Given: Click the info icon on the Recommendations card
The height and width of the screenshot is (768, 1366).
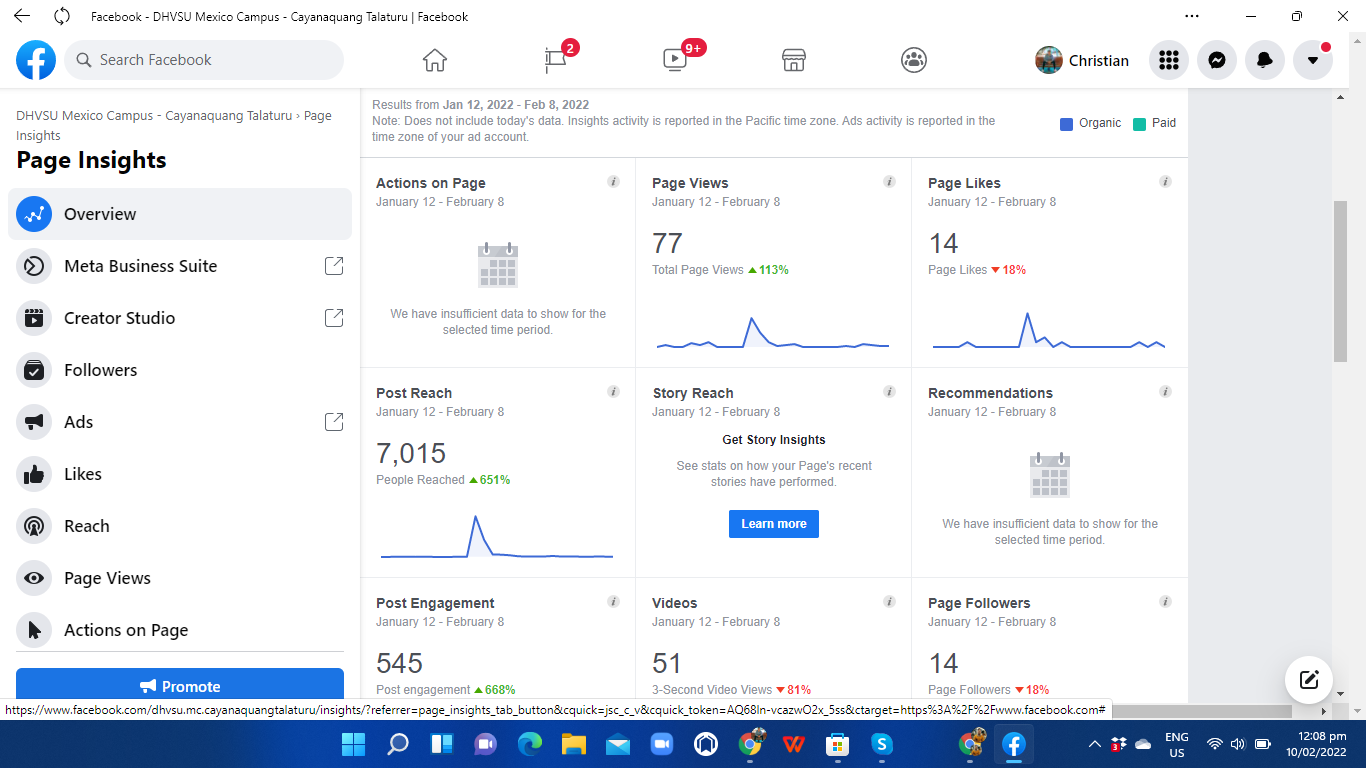Looking at the screenshot, I should pyautogui.click(x=1165, y=392).
